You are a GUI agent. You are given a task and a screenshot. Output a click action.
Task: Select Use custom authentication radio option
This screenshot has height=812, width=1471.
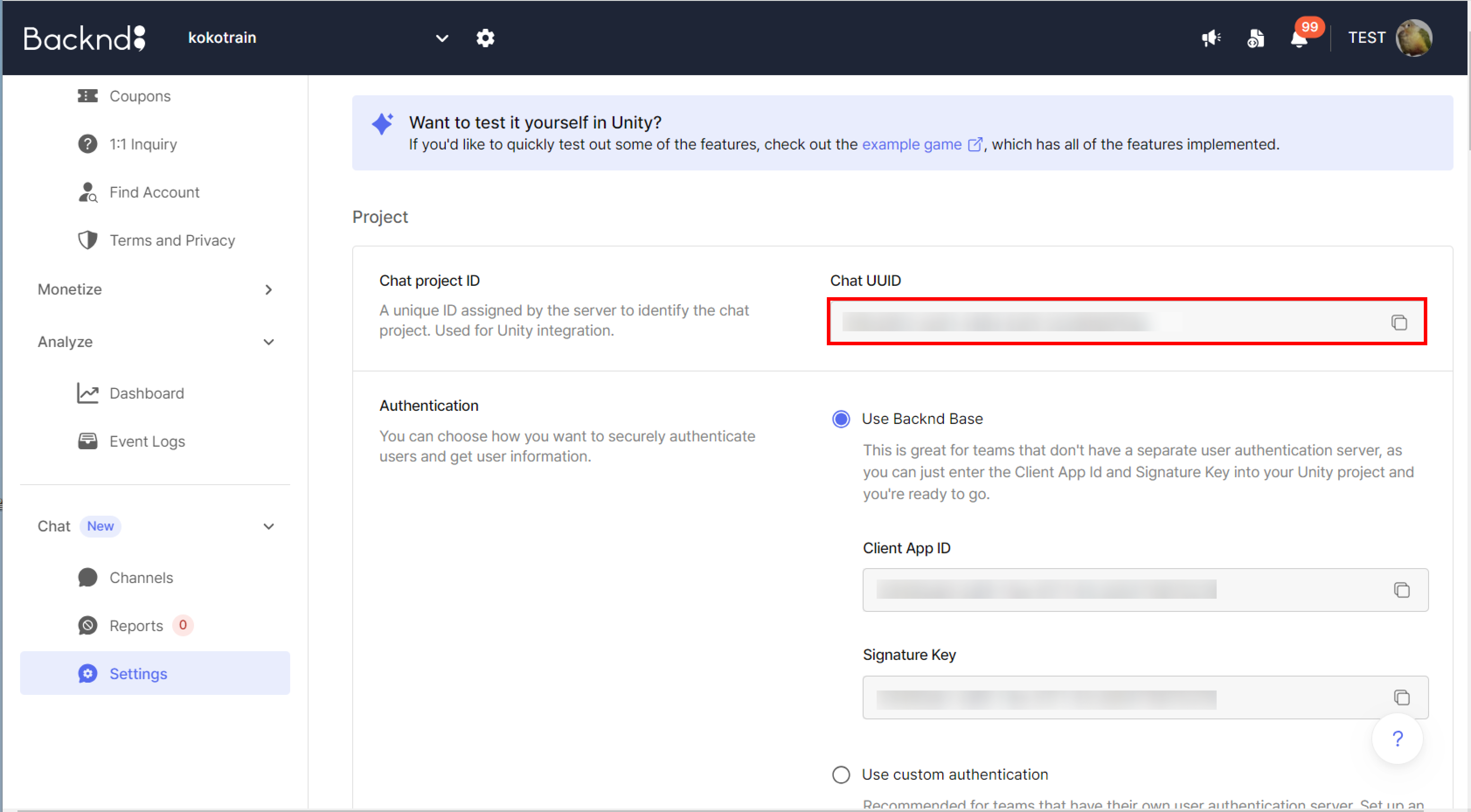pos(841,774)
